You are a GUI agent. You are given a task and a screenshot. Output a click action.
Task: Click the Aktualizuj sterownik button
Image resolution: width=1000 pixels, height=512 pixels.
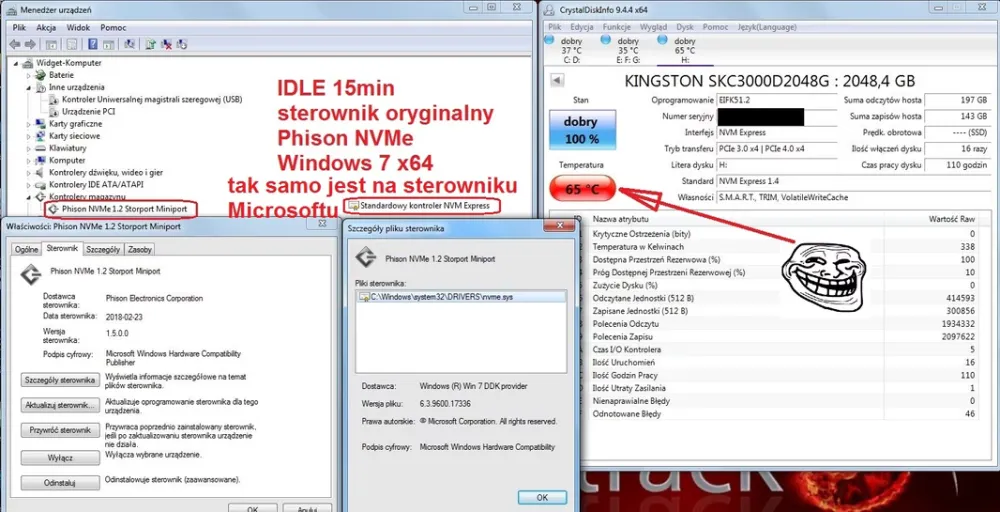(x=59, y=405)
